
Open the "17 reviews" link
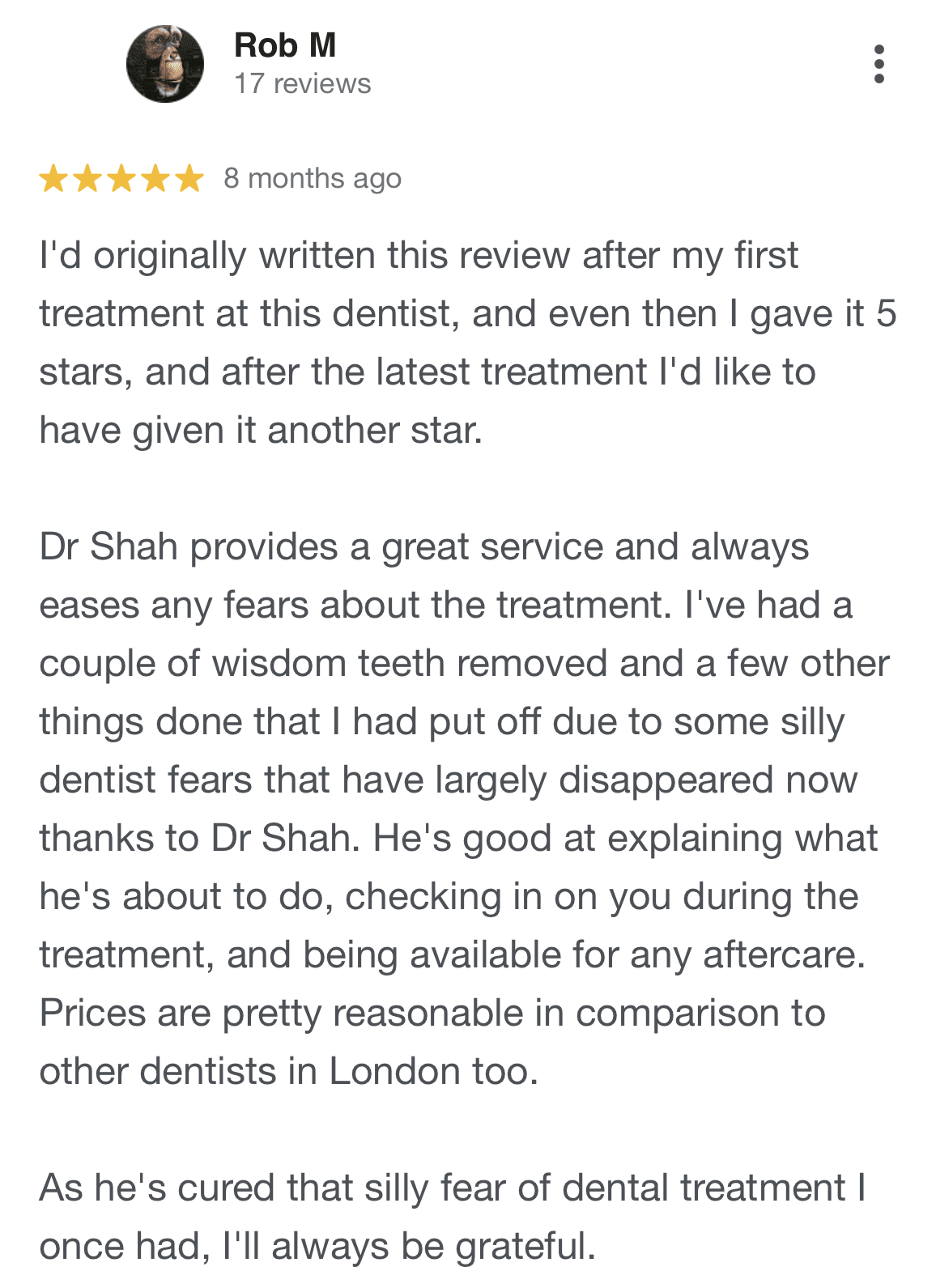point(302,83)
